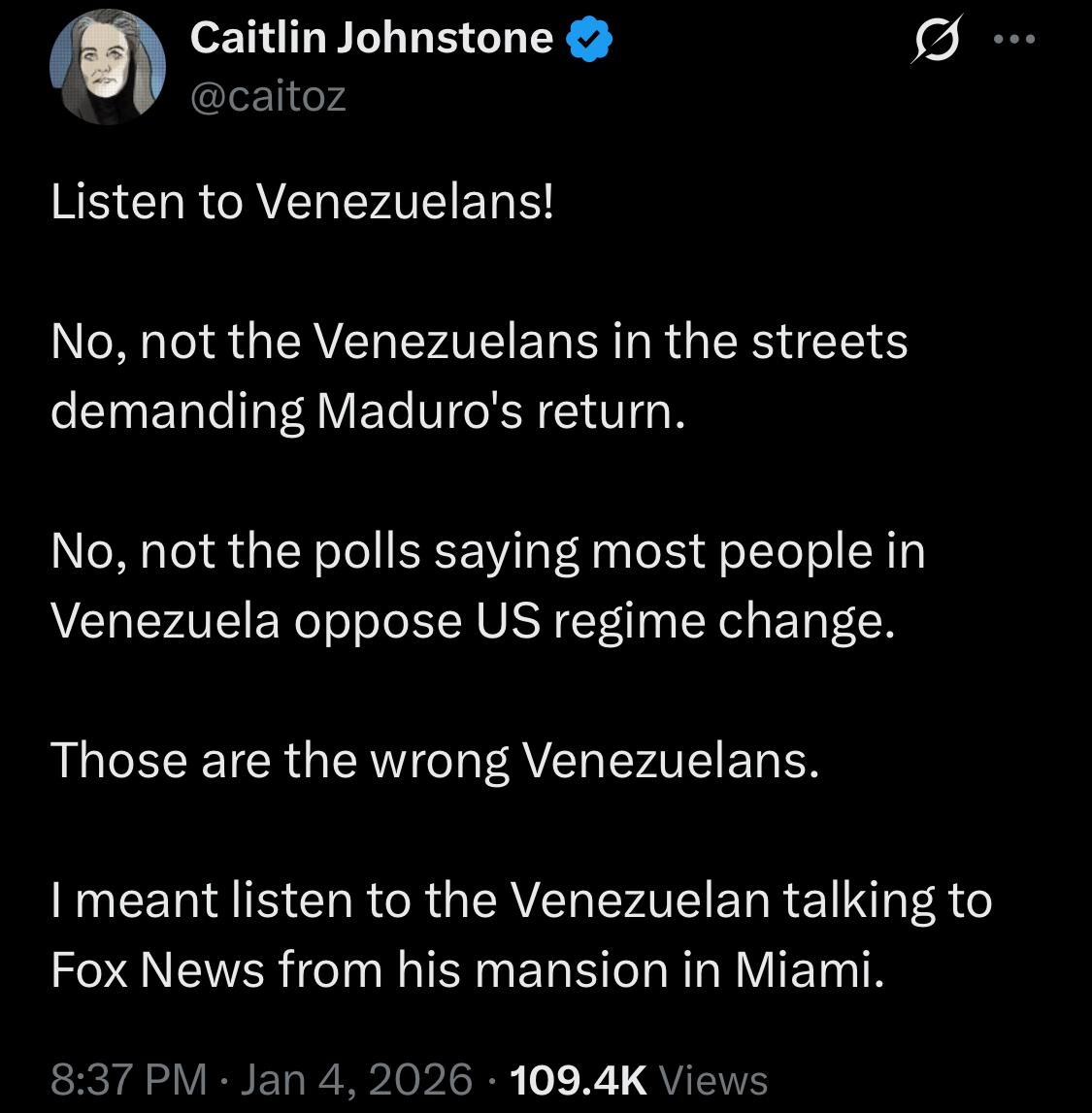This screenshot has height=1113, width=1092.
Task: Click the text 'demanding Maduro's return.'
Action: pyautogui.click(x=369, y=411)
